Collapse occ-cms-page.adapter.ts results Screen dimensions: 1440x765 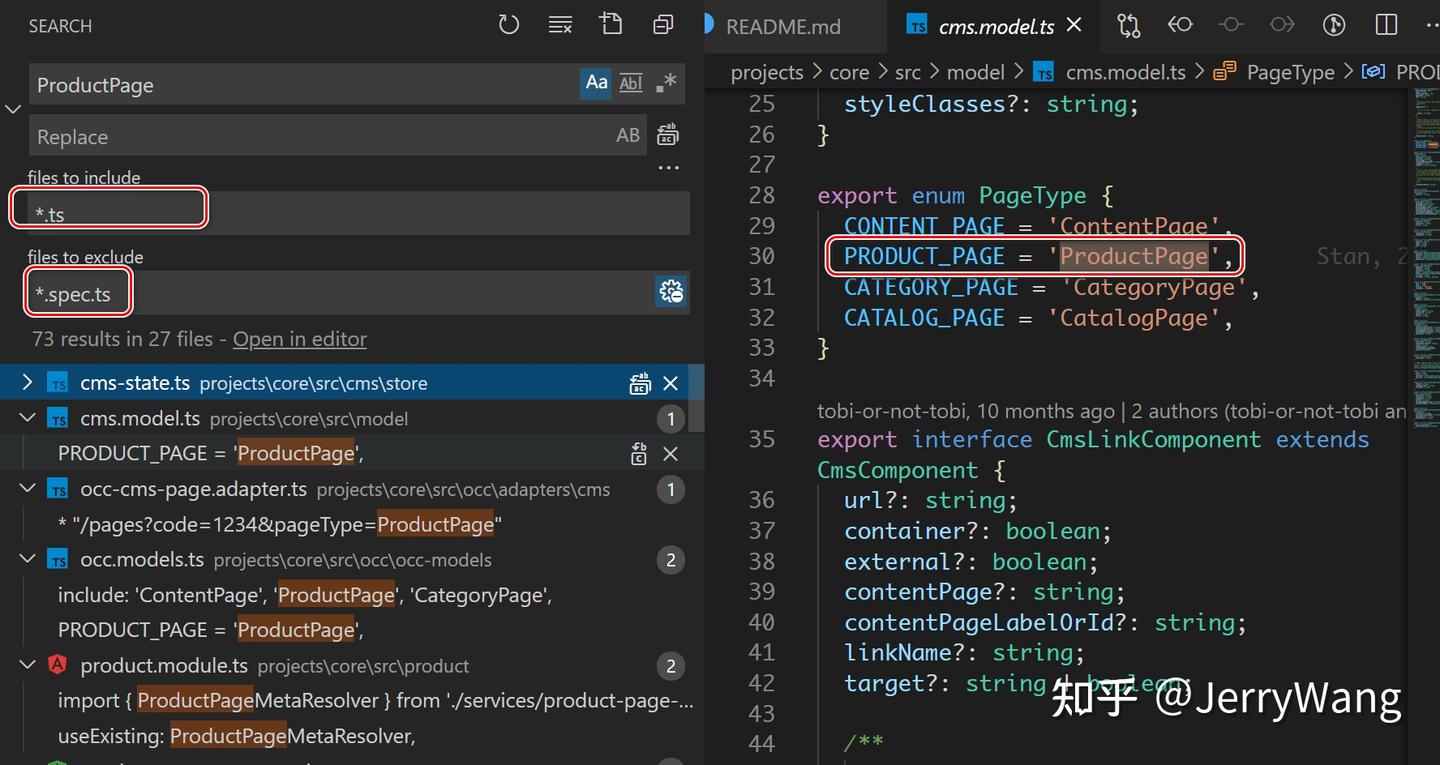pos(28,490)
